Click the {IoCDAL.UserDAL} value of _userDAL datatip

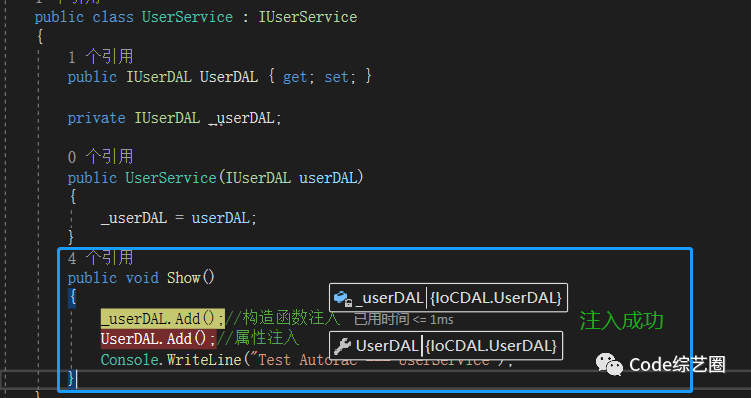click(x=496, y=298)
